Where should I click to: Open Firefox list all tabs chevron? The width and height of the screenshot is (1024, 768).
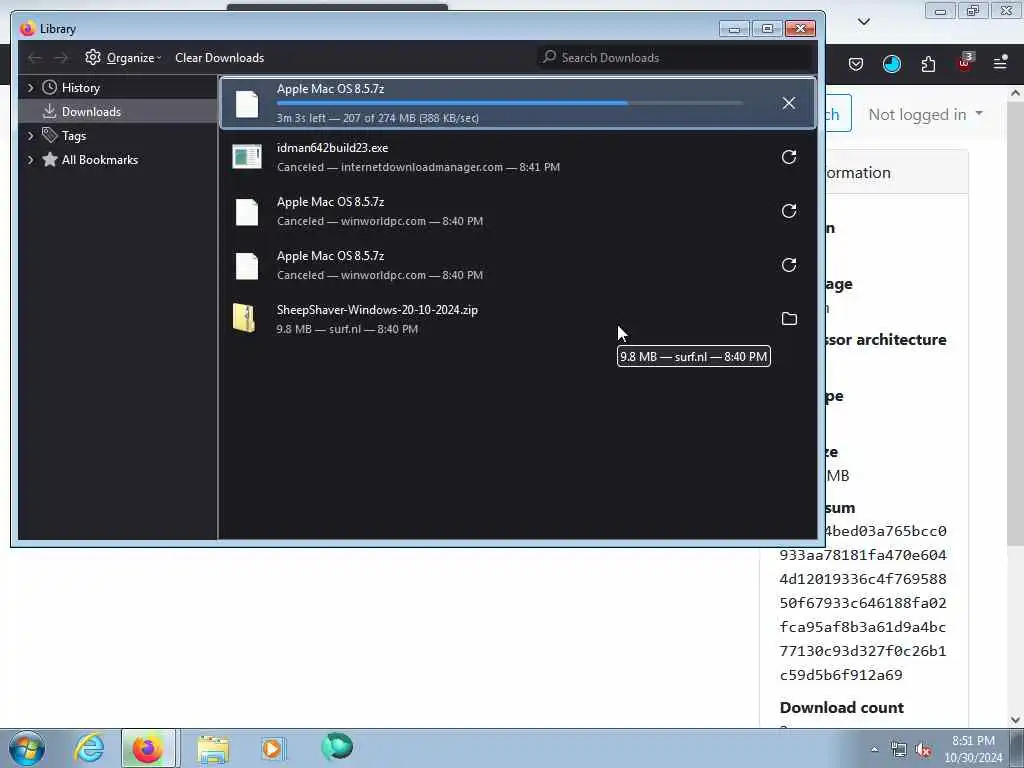(863, 22)
